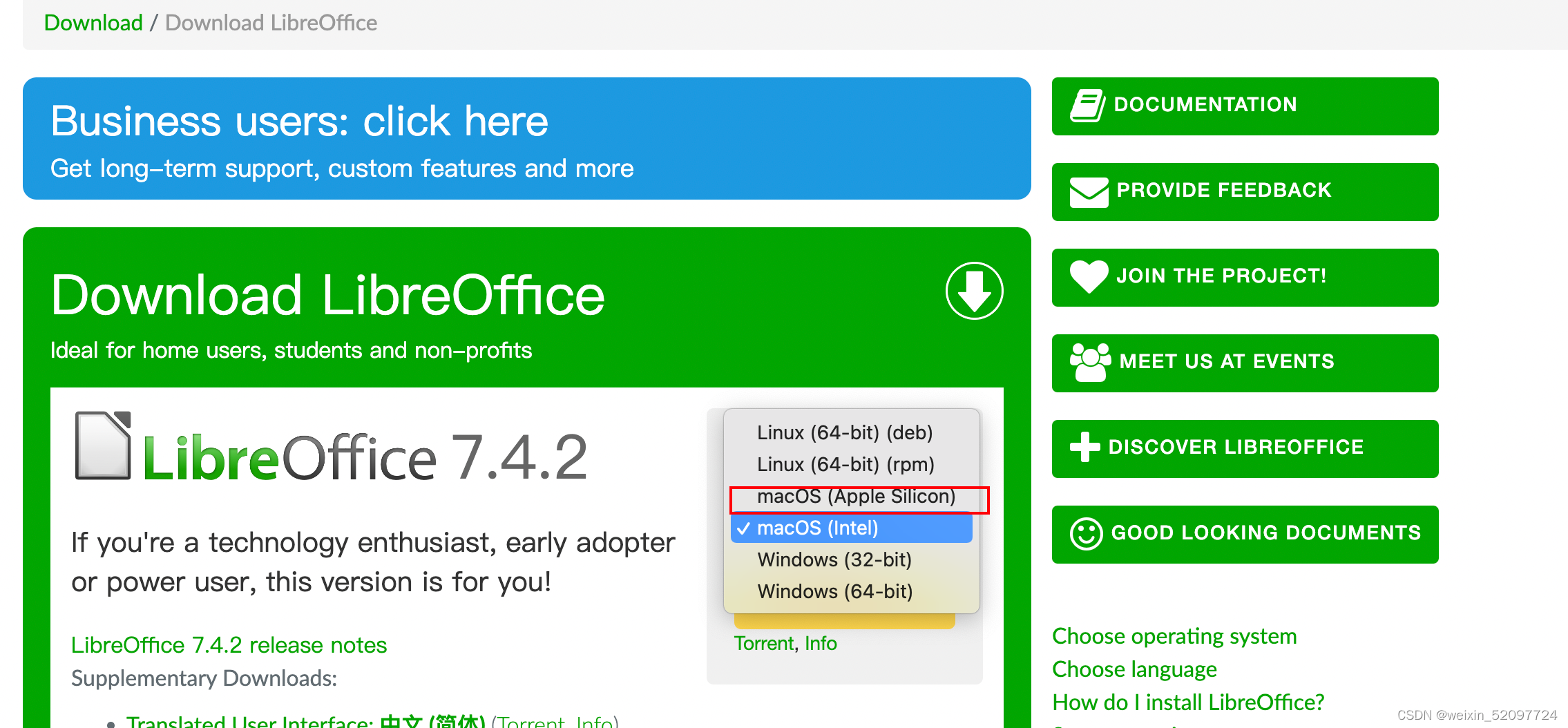
Task: Click Choose language link
Action: coord(1134,669)
